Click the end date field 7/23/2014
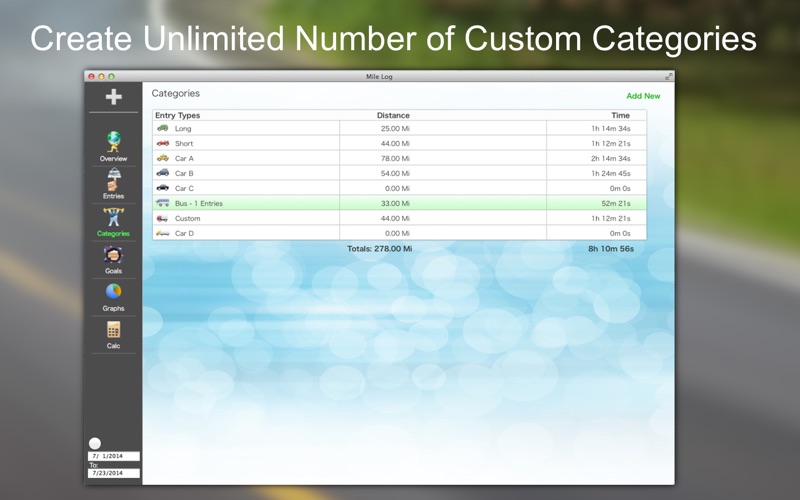The height and width of the screenshot is (500, 800). point(113,473)
